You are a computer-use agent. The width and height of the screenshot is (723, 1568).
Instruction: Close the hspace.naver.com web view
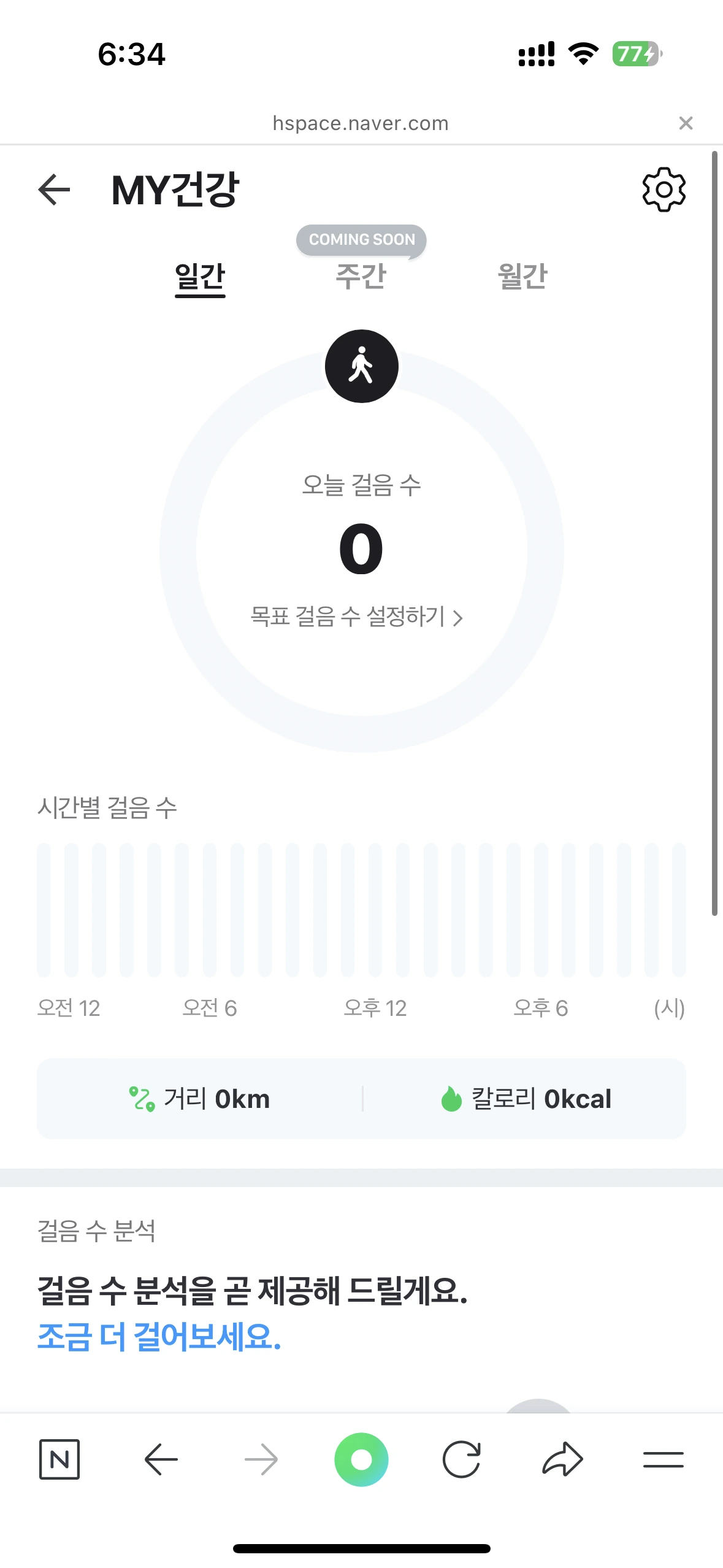point(686,123)
